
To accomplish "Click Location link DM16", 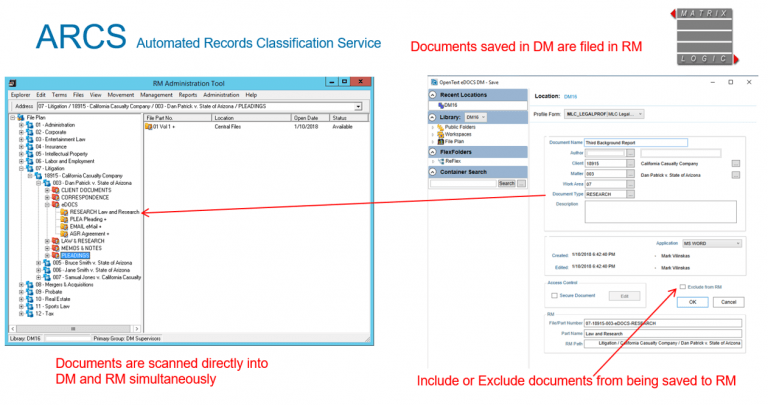I will [x=570, y=96].
